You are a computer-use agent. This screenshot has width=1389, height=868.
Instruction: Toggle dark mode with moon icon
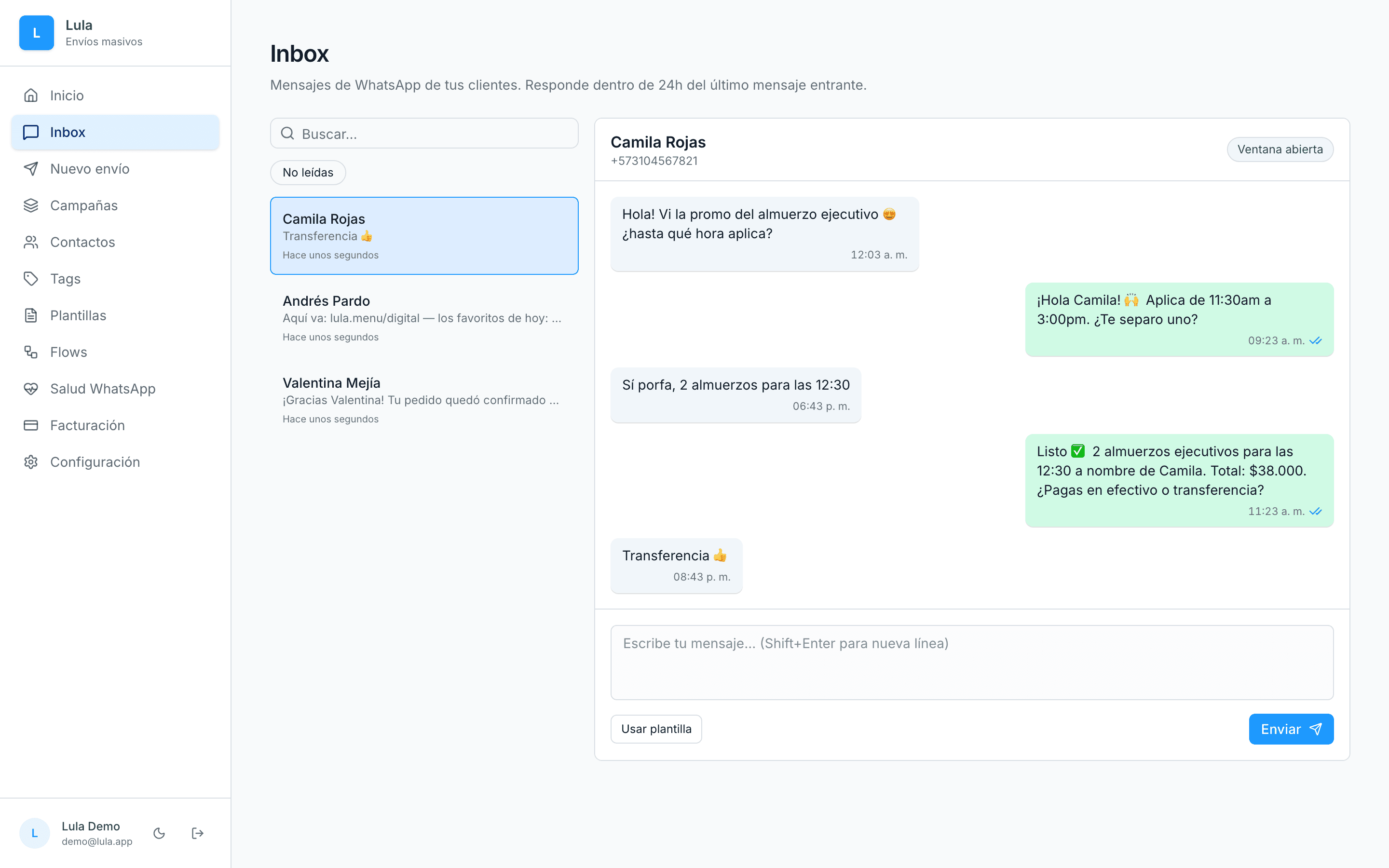click(x=160, y=833)
